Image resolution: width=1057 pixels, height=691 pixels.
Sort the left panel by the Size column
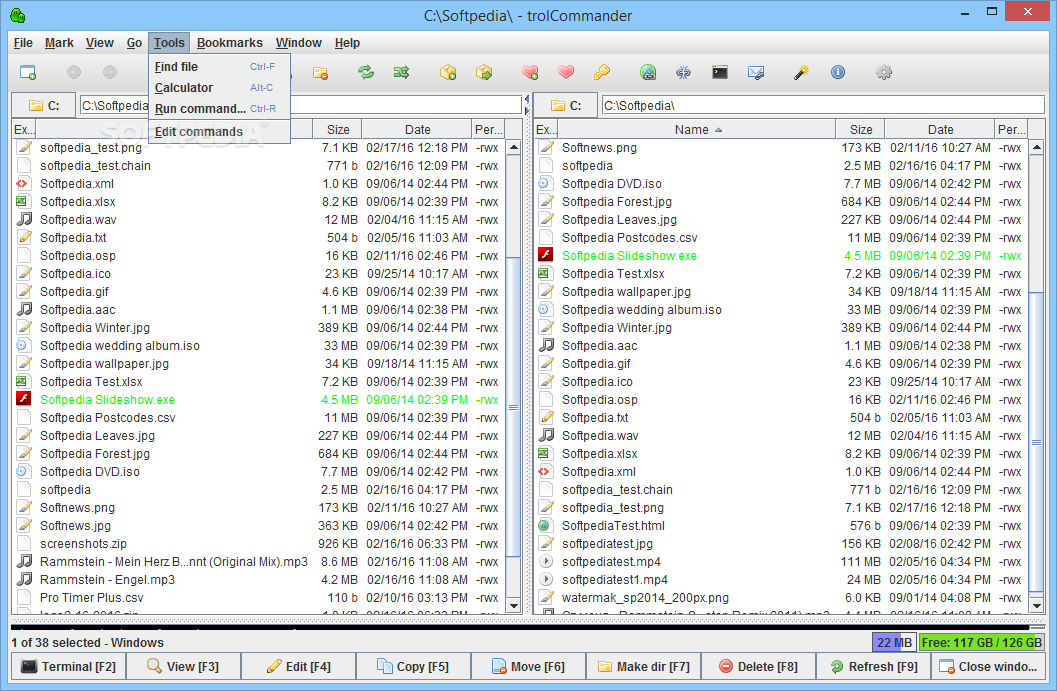(x=338, y=129)
